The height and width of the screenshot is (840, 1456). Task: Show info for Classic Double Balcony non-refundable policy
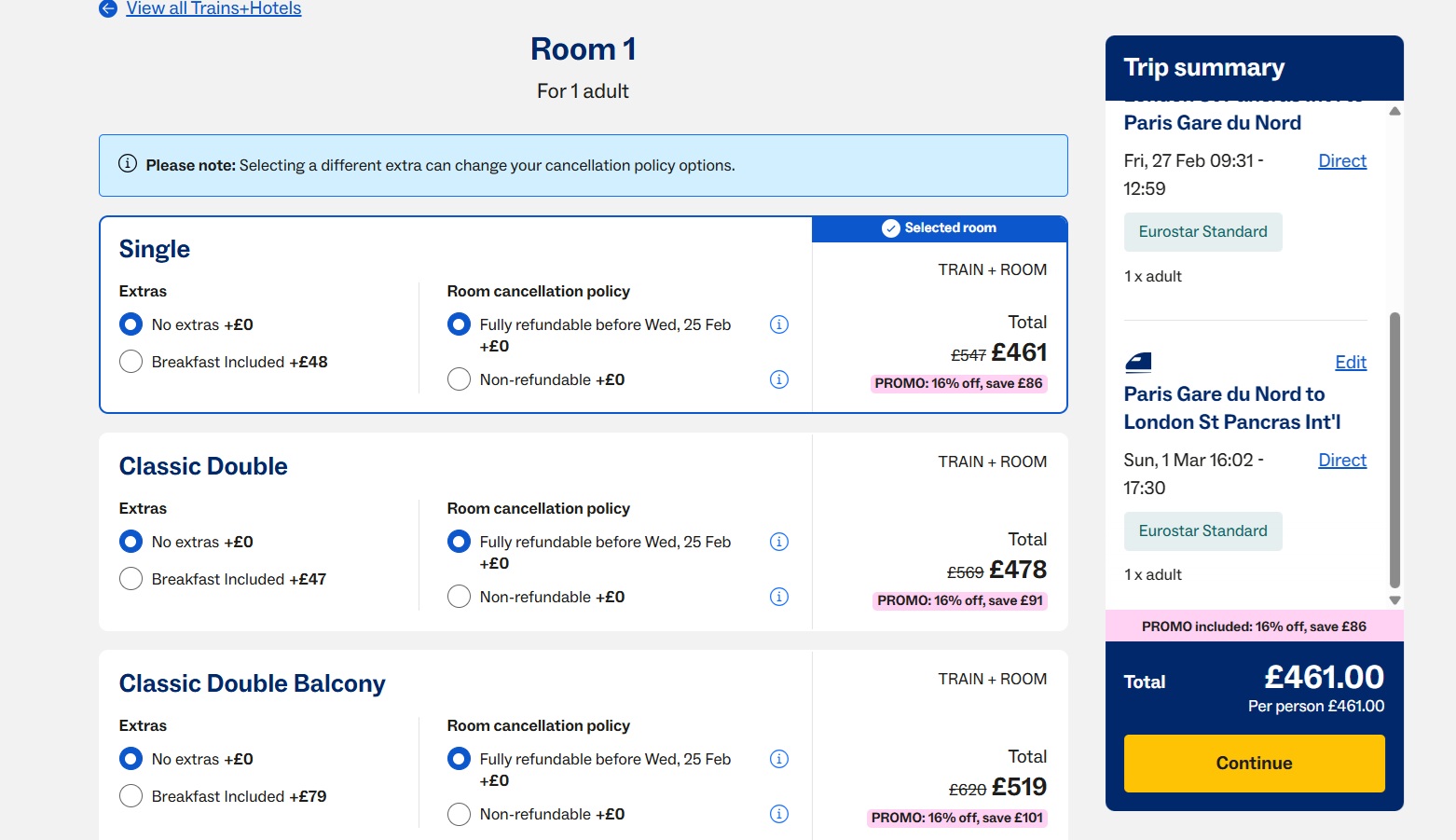(779, 814)
